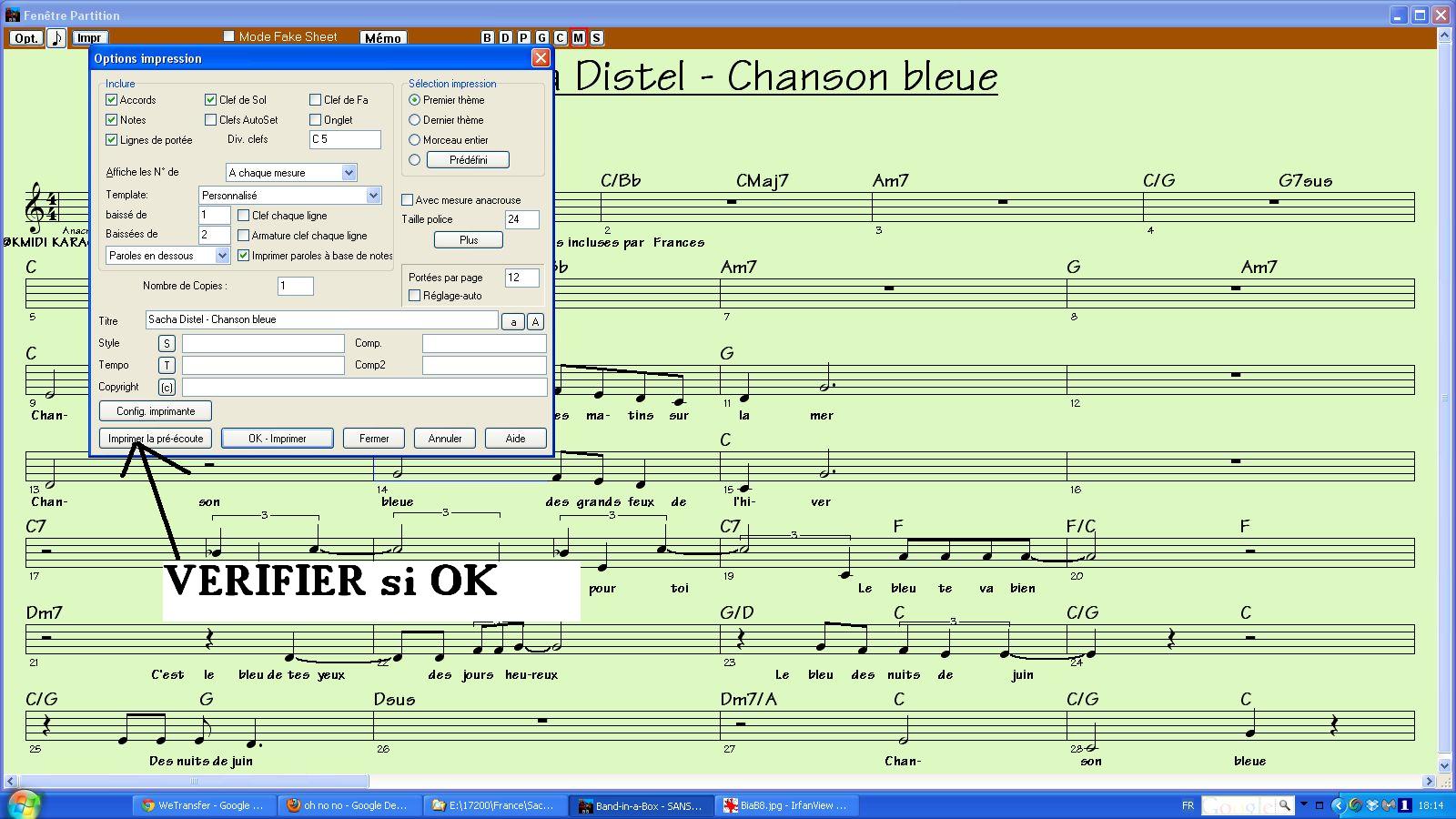Click the (c) copyright insert button
1456x819 pixels.
tap(167, 387)
